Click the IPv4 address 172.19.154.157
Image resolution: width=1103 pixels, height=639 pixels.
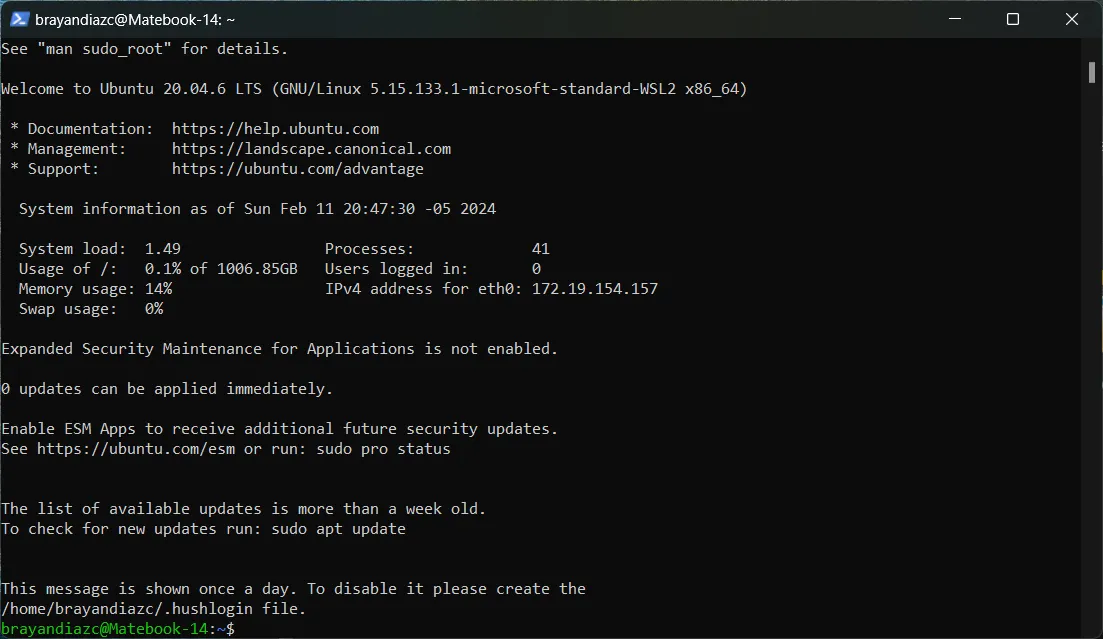click(x=594, y=289)
